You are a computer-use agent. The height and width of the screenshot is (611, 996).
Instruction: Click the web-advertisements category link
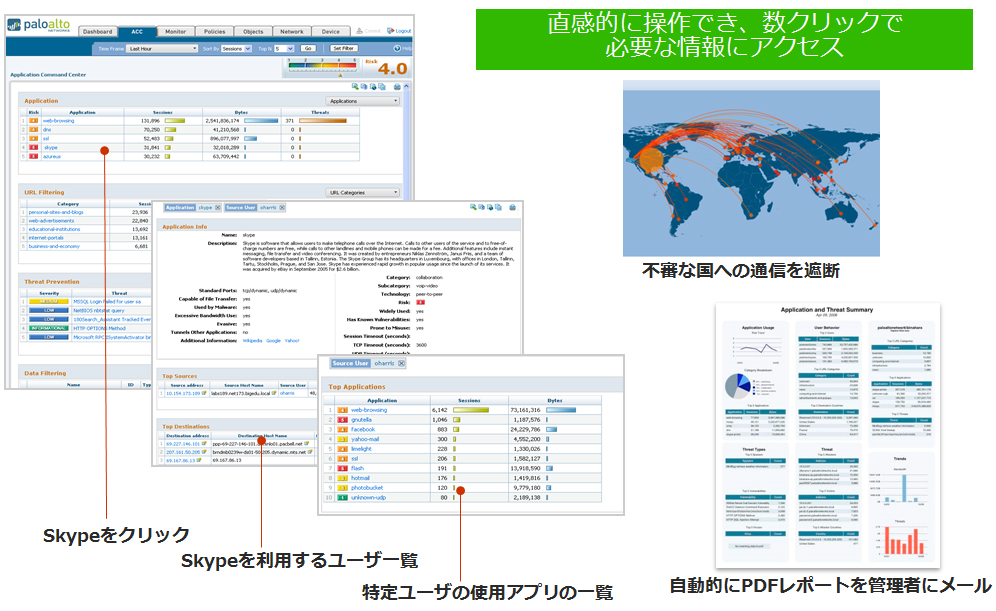coord(51,220)
